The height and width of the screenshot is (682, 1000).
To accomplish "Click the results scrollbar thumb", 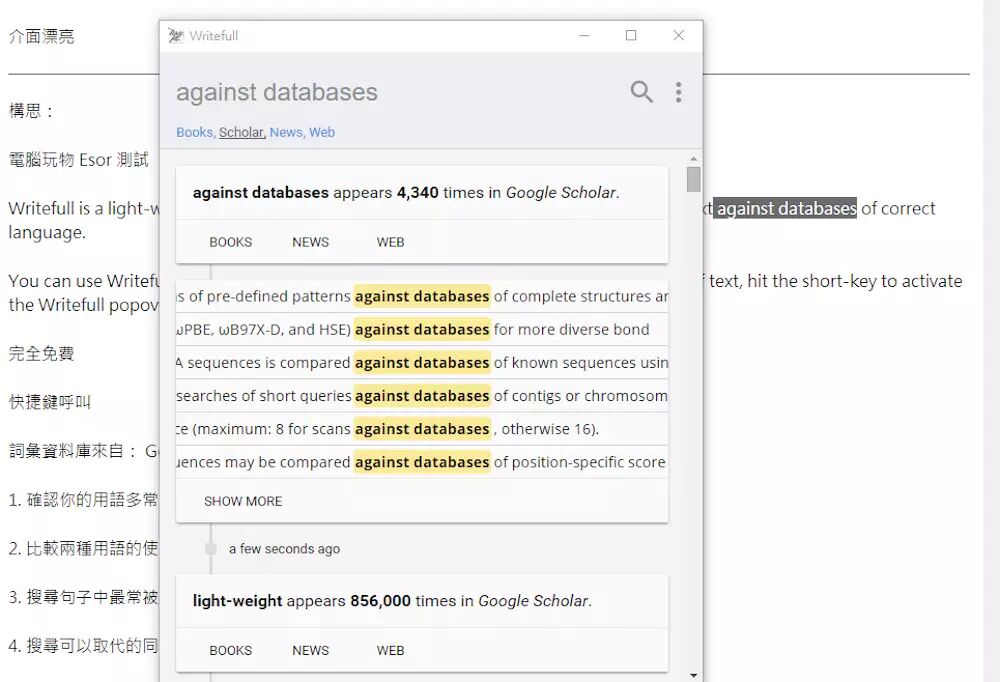I will coord(694,180).
